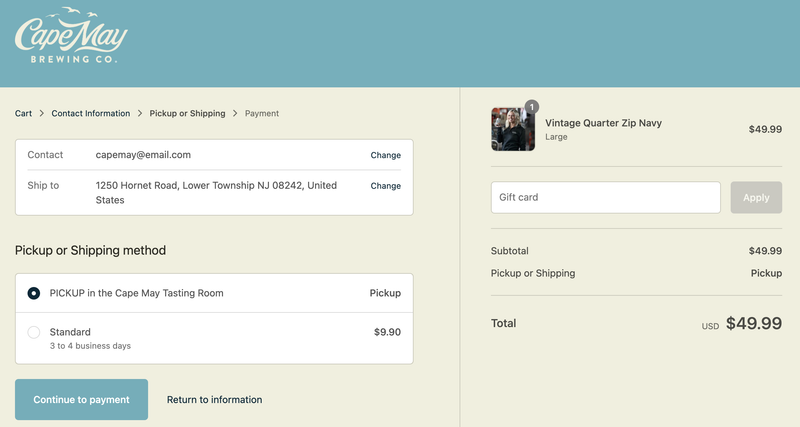Click the Vintage Quarter Zip Navy product name

coord(604,123)
